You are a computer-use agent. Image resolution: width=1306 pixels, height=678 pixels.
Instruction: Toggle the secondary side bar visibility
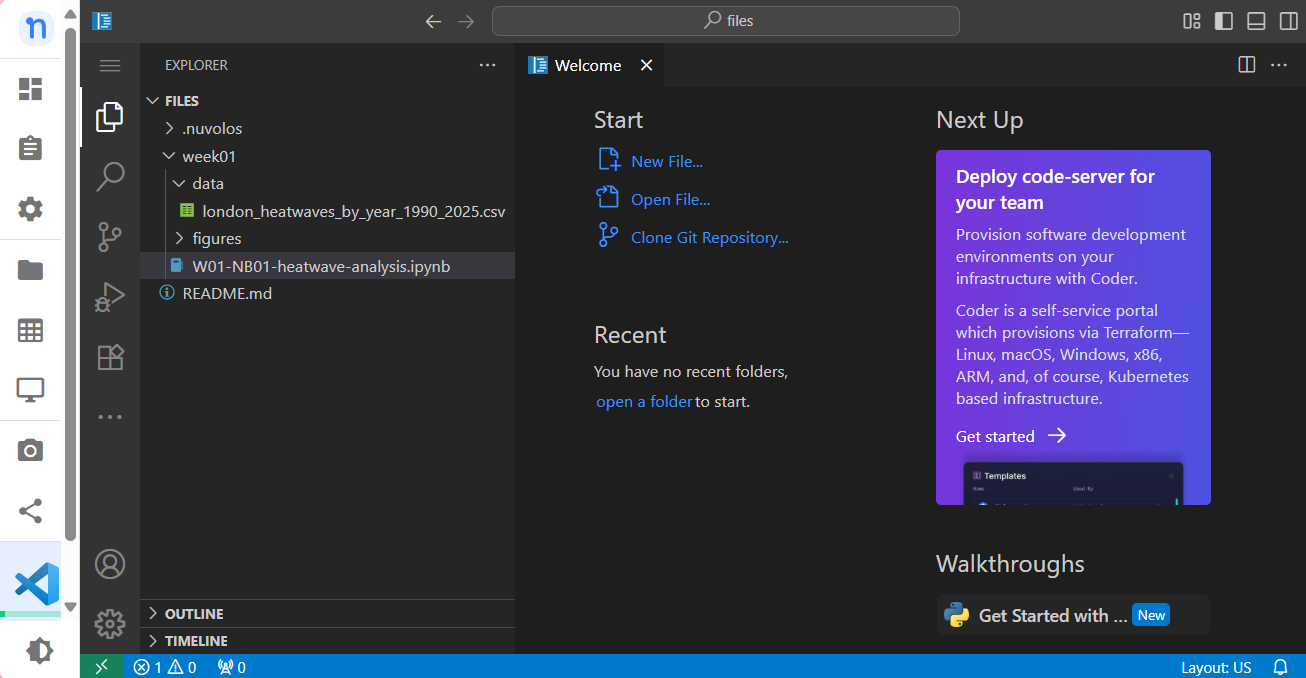tap(1288, 21)
